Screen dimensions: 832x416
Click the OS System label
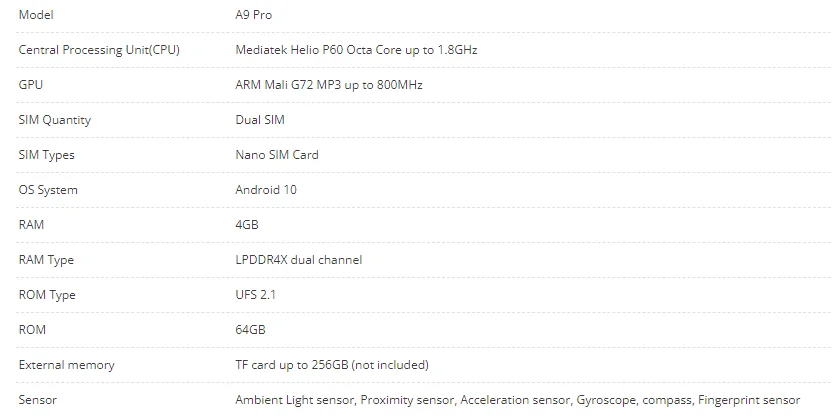point(48,190)
